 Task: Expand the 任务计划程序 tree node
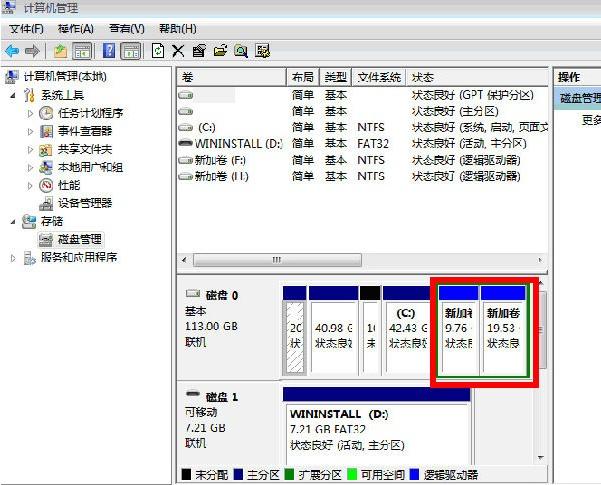(x=31, y=113)
